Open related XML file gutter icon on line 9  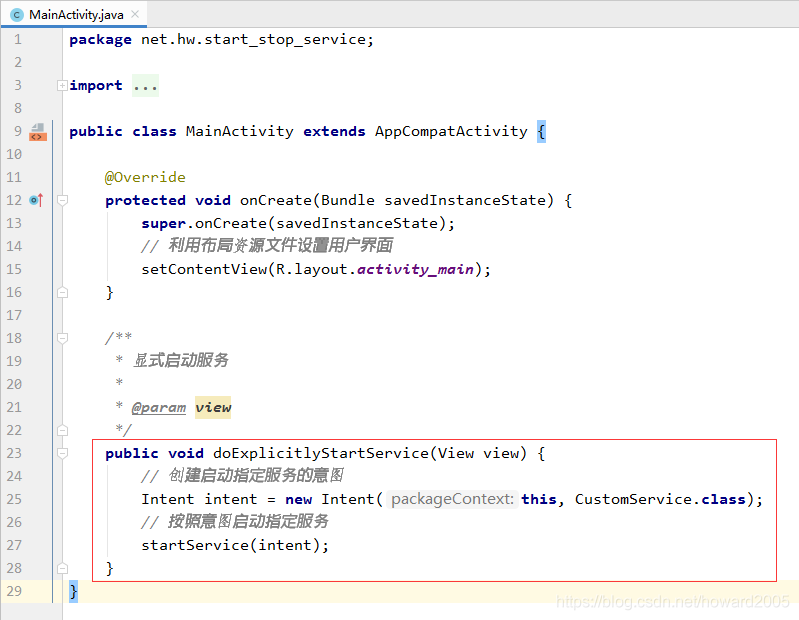[x=38, y=132]
